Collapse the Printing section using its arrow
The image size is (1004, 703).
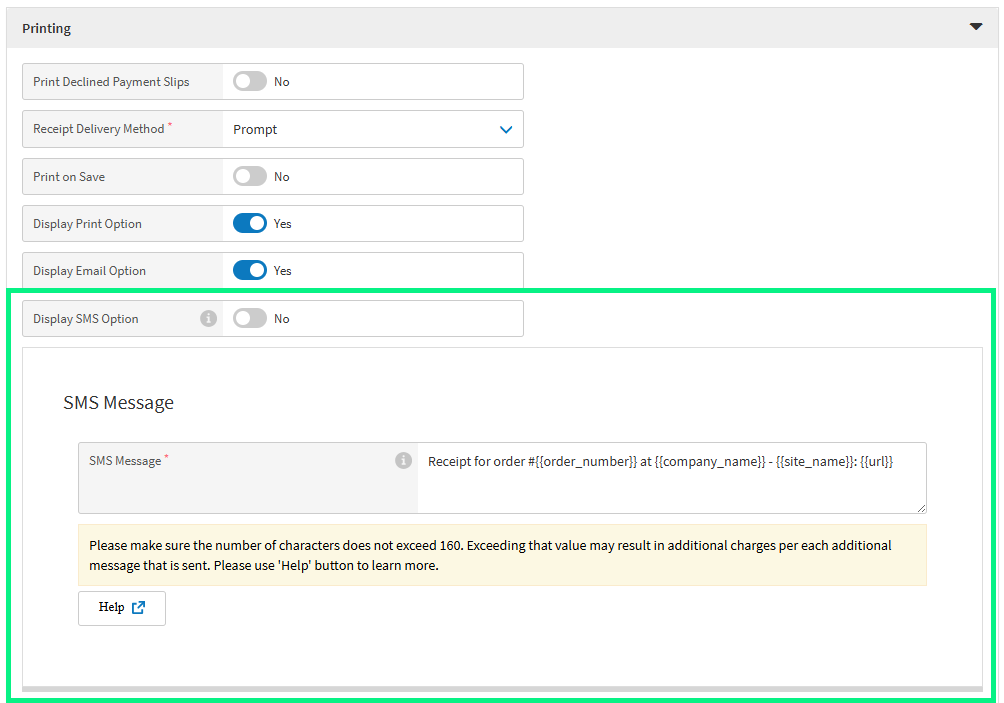975,27
